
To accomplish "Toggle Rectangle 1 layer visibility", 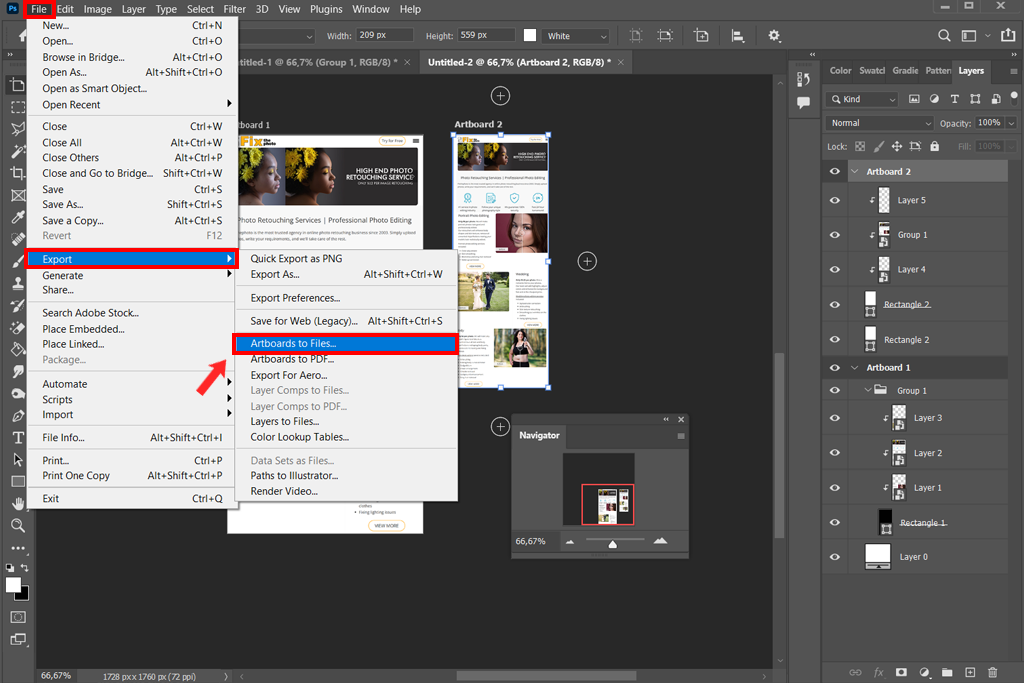I will click(x=835, y=522).
